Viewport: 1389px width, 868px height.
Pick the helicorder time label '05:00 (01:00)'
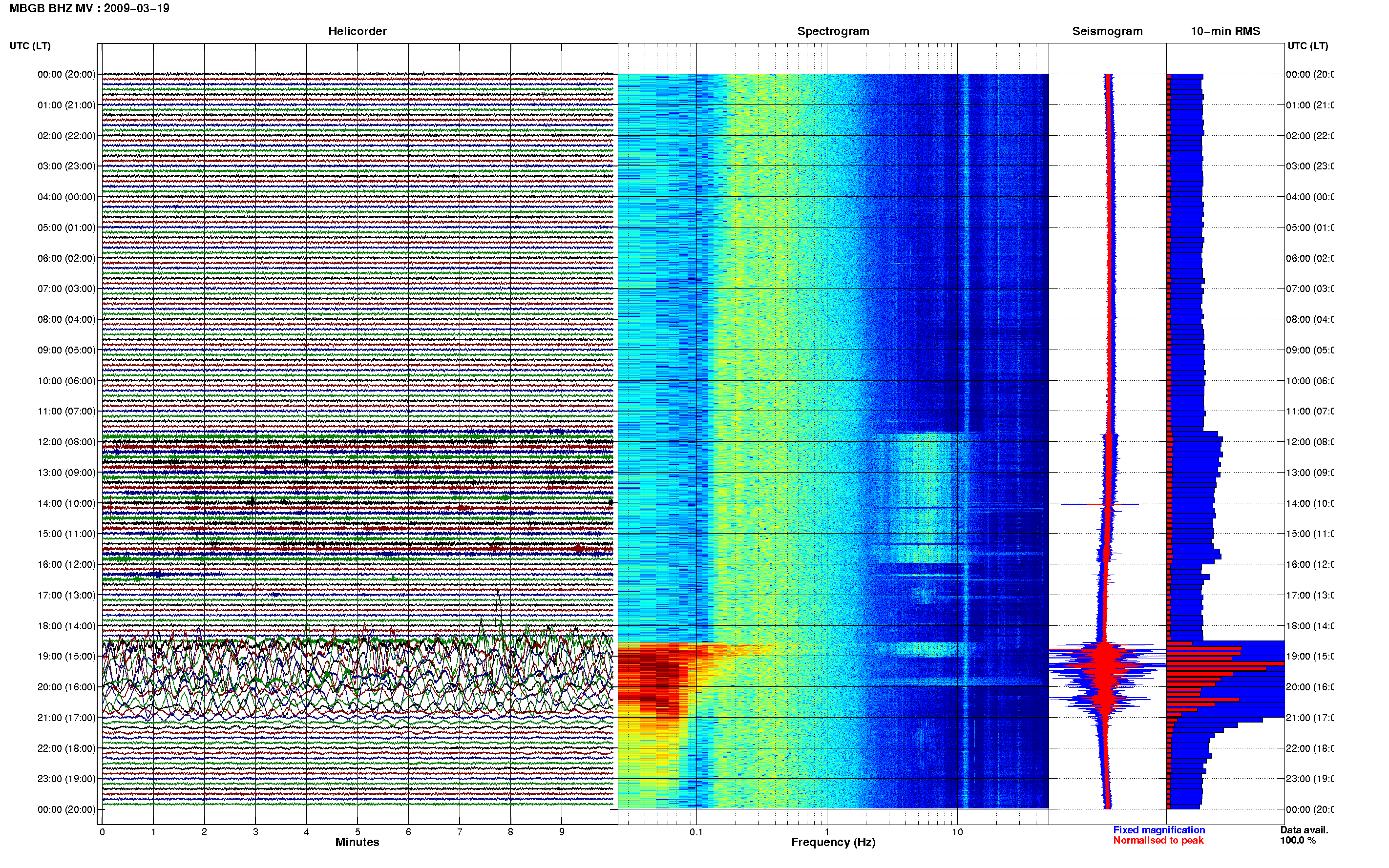pos(66,227)
